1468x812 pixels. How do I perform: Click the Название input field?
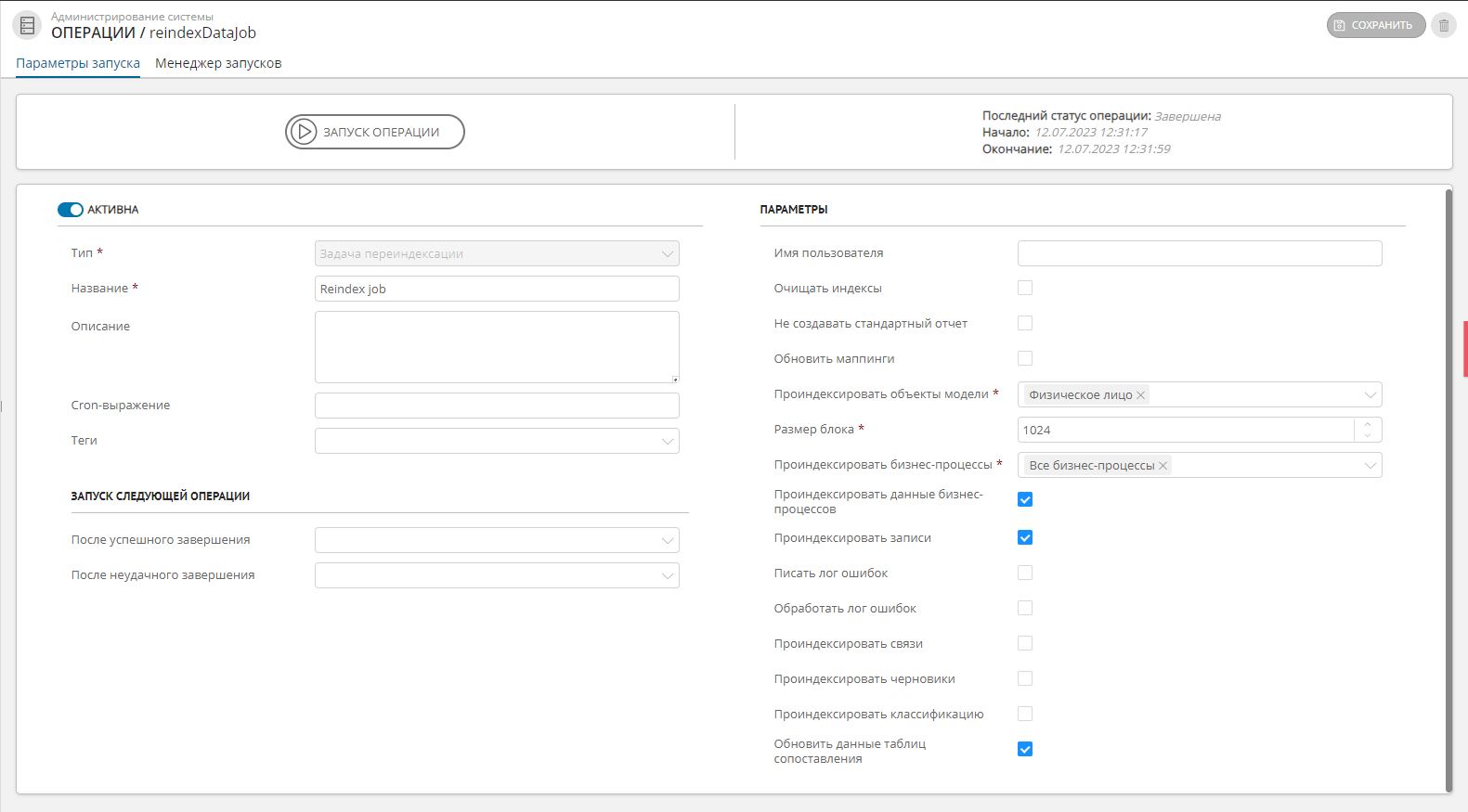pyautogui.click(x=497, y=289)
